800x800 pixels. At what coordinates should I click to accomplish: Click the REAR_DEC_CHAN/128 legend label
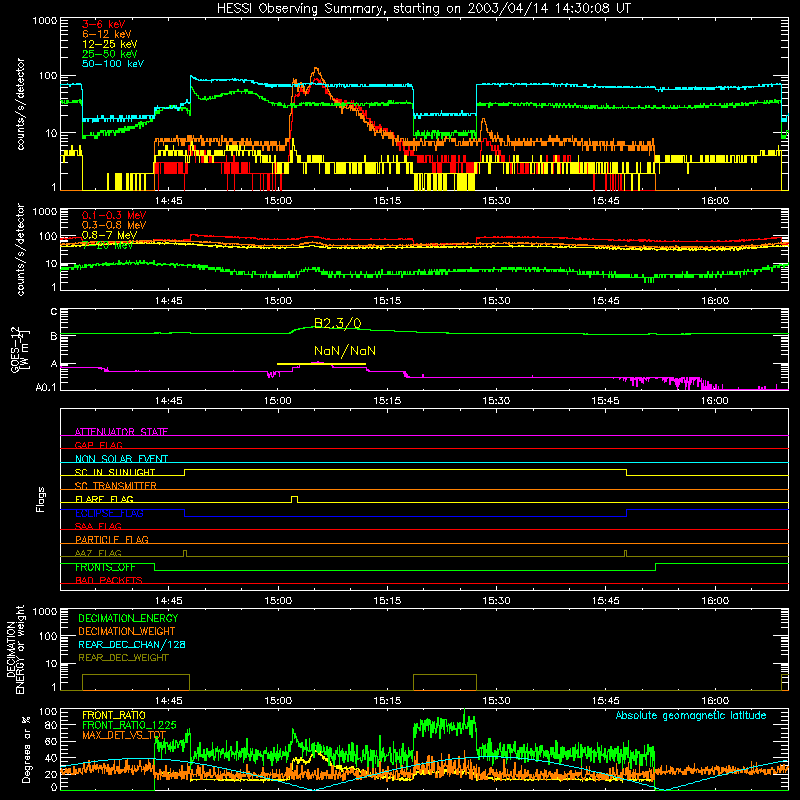pyautogui.click(x=132, y=644)
